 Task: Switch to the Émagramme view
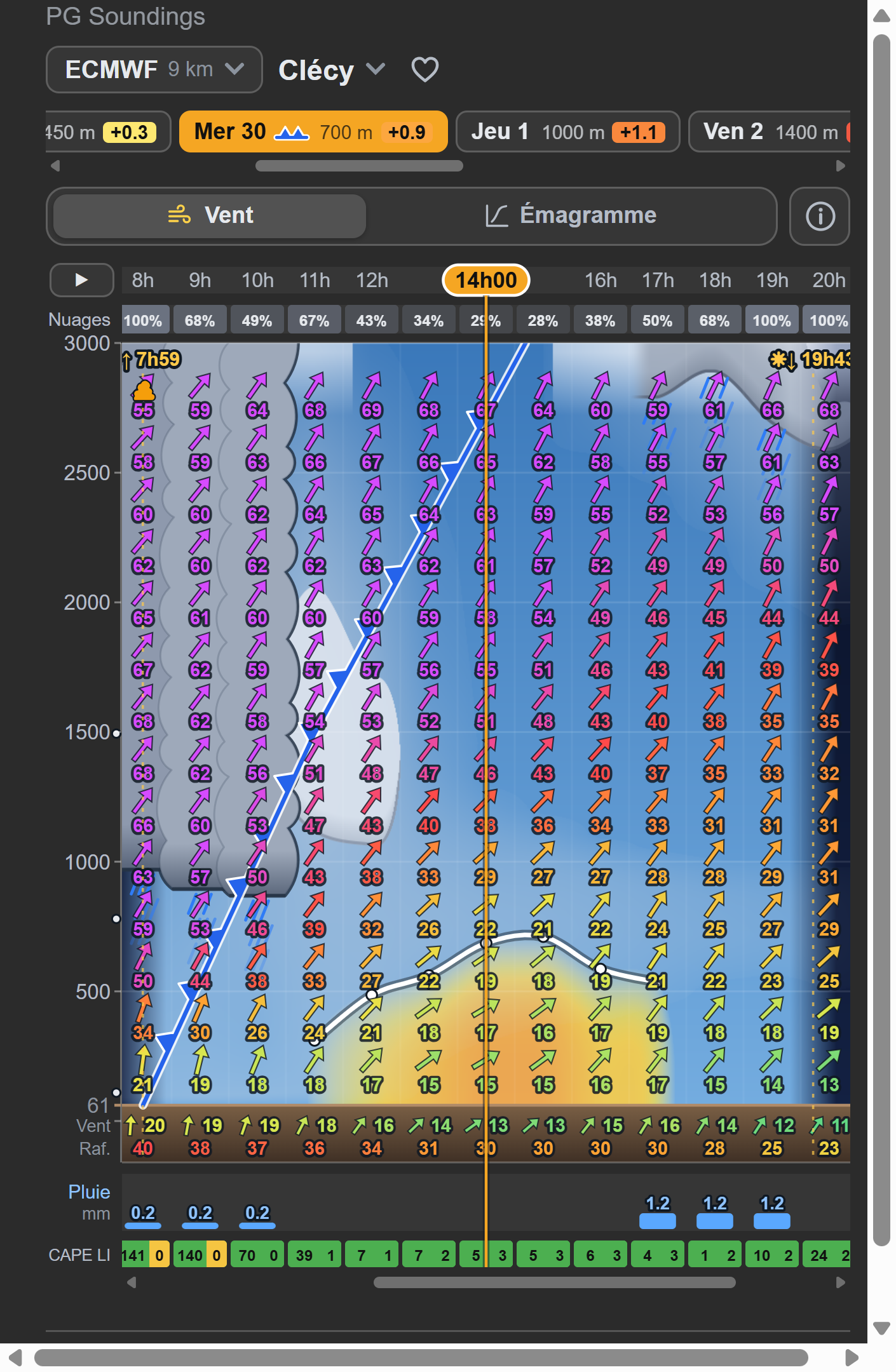571,216
